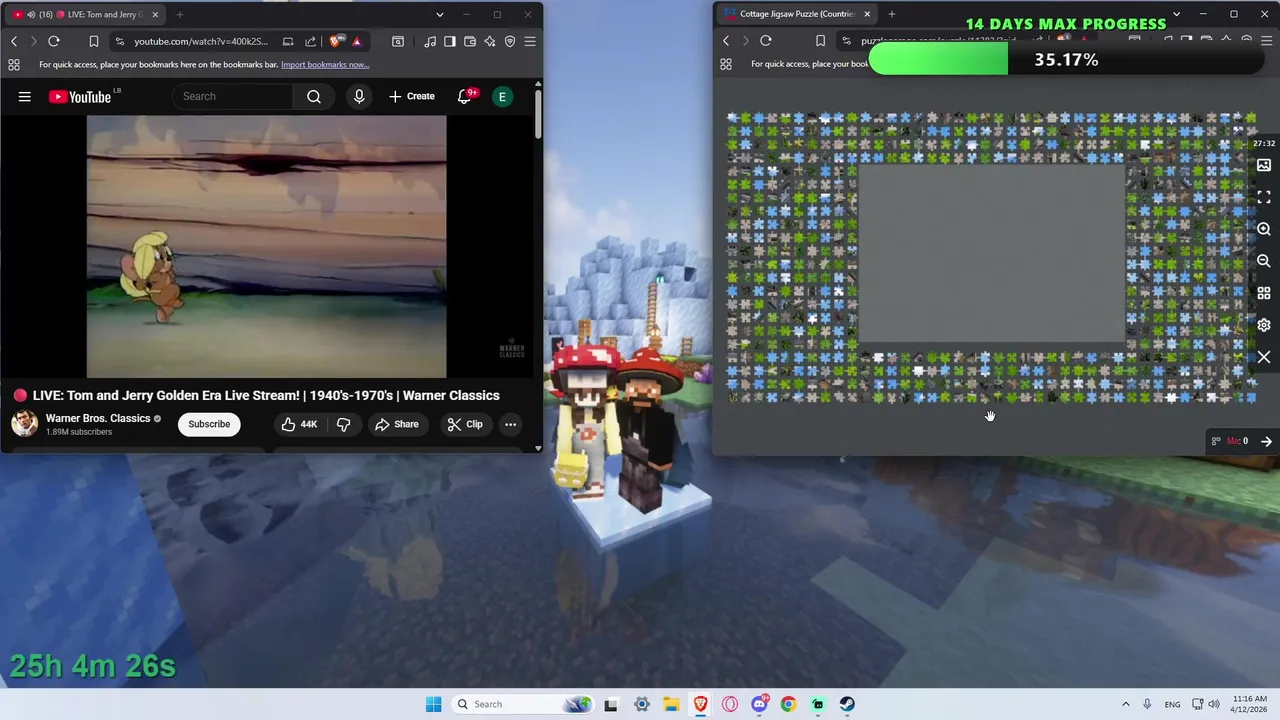Viewport: 1280px width, 720px height.
Task: Switch to the LIVE Tom and Jerry tab
Action: tap(86, 14)
